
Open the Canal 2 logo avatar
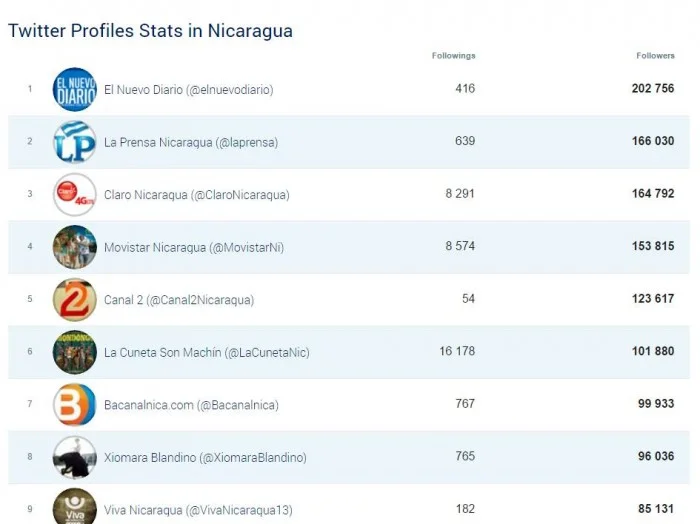[75, 299]
